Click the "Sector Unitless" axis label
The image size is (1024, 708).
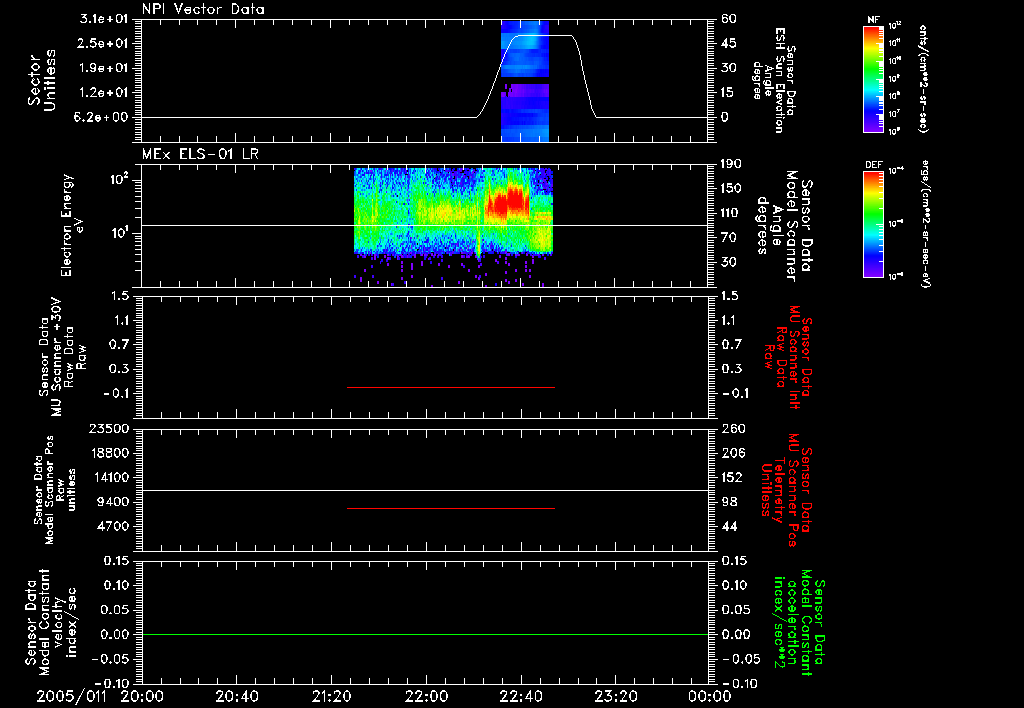[x=42, y=80]
